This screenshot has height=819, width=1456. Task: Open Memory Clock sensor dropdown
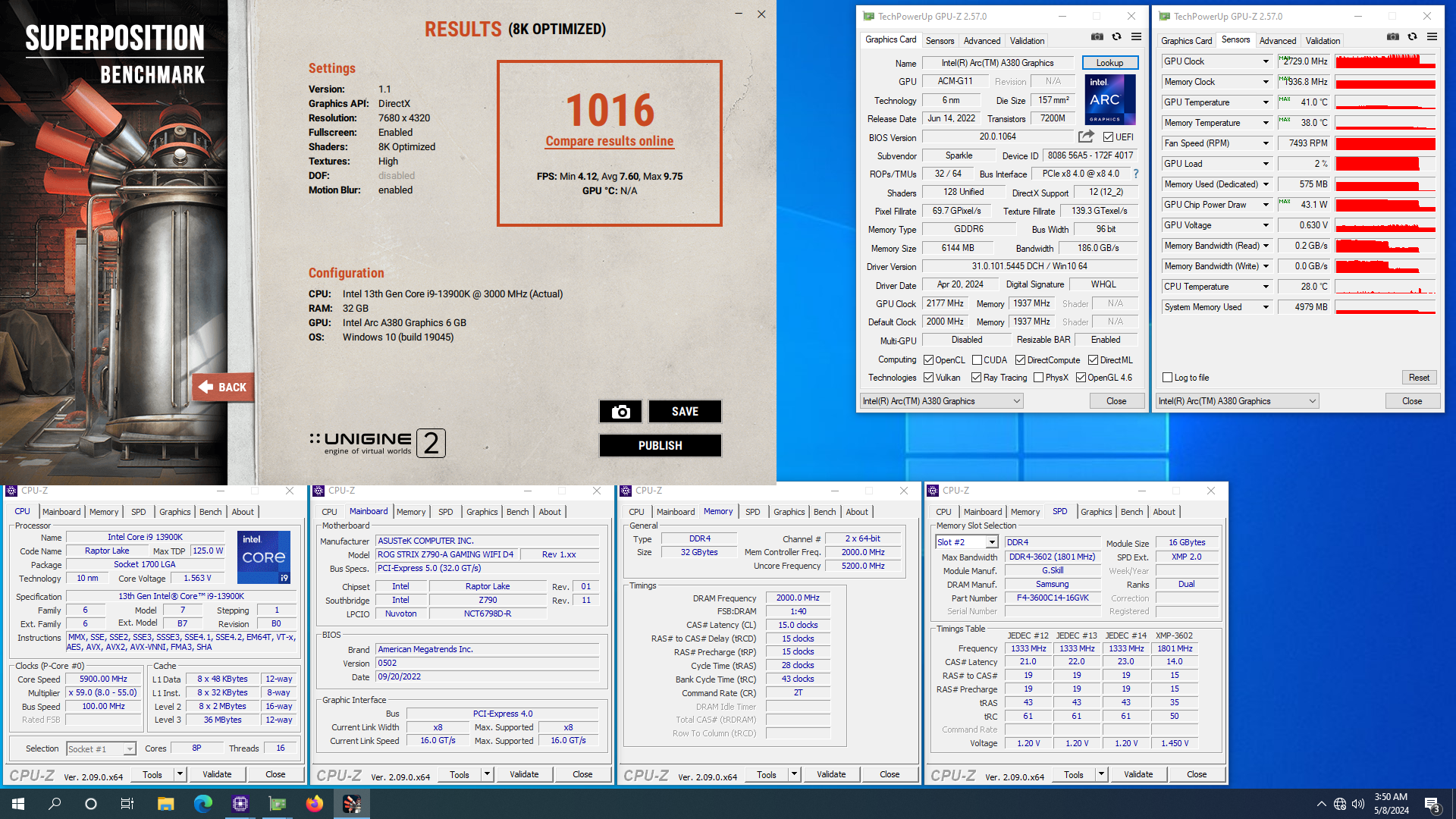coord(1265,82)
